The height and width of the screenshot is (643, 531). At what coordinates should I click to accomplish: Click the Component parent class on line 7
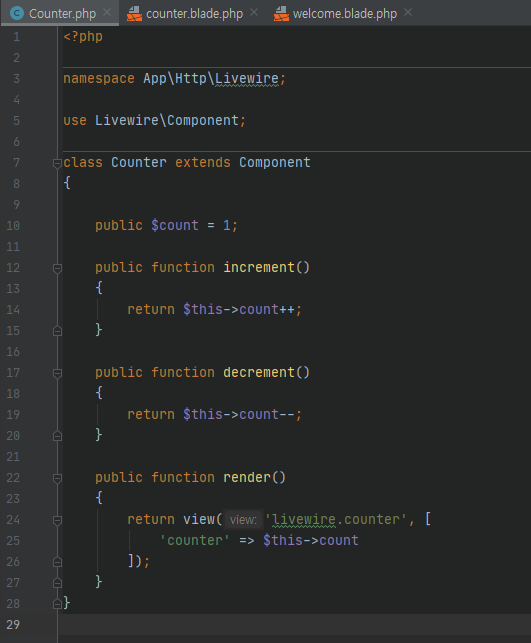pyautogui.click(x=275, y=162)
